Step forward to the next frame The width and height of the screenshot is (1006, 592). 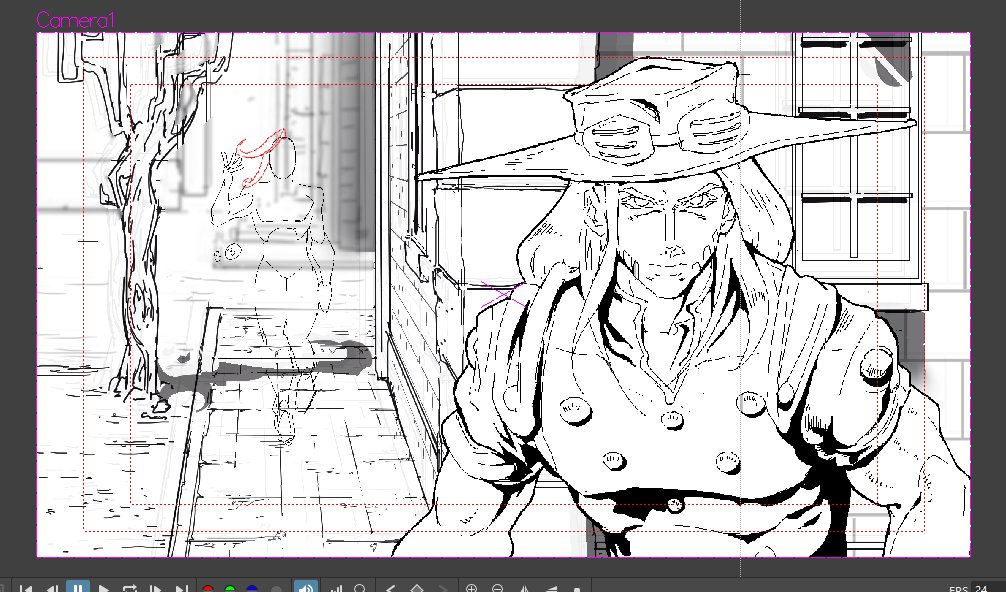click(156, 588)
